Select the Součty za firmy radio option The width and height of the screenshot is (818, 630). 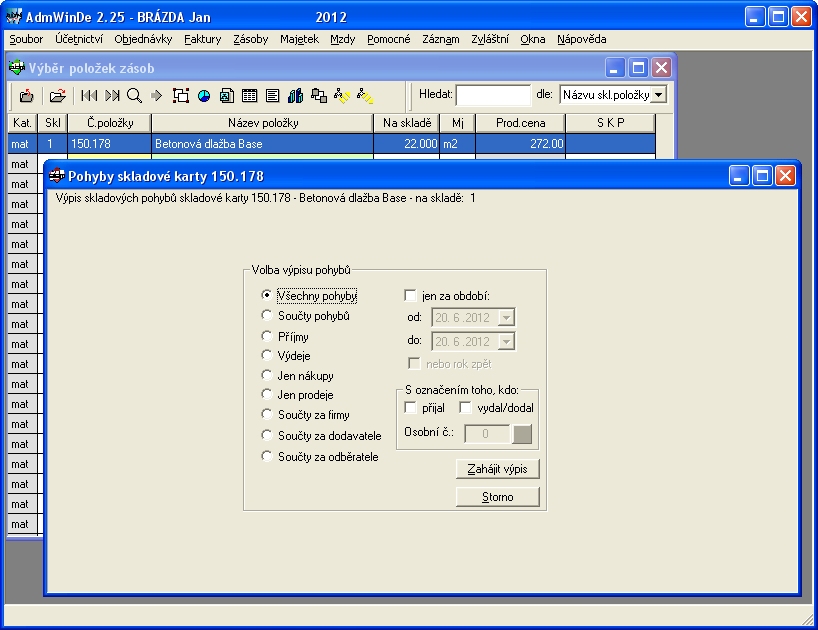coord(267,414)
